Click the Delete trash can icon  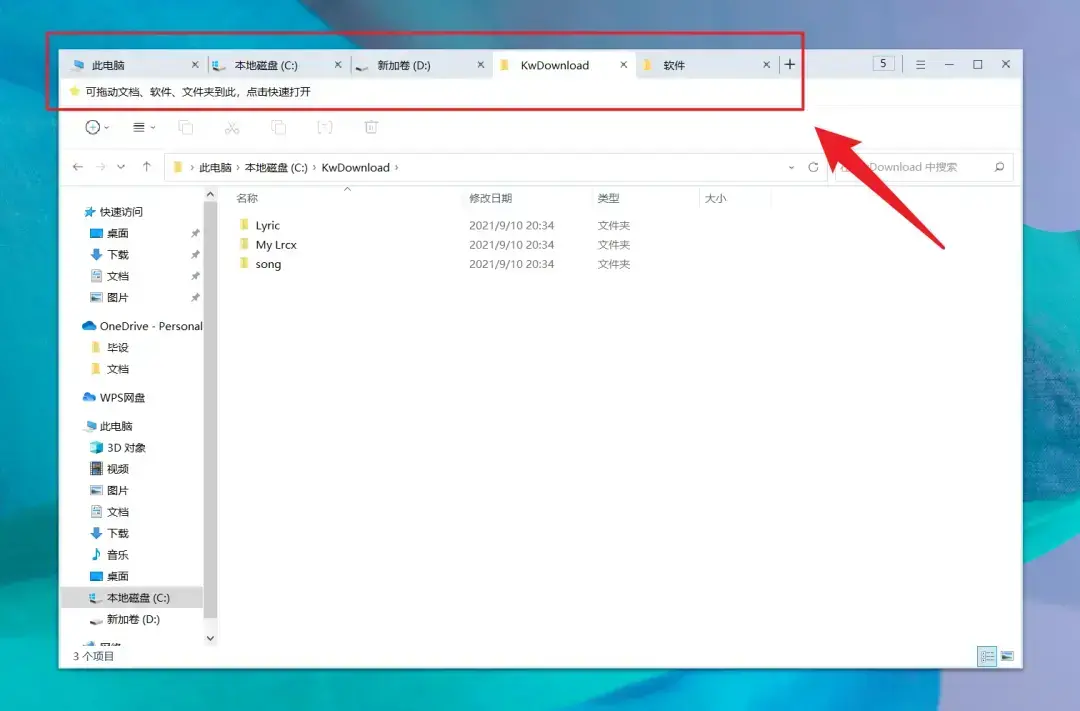point(371,127)
